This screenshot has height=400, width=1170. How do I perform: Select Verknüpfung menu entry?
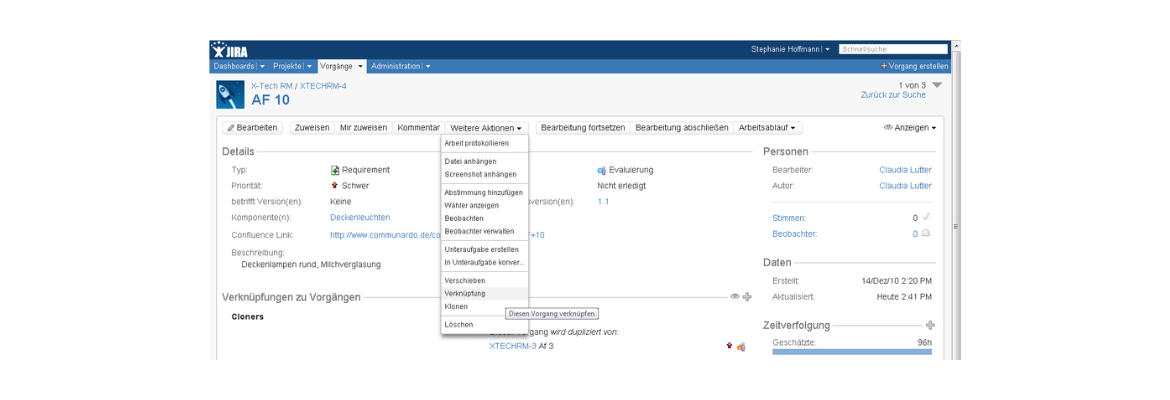485,293
